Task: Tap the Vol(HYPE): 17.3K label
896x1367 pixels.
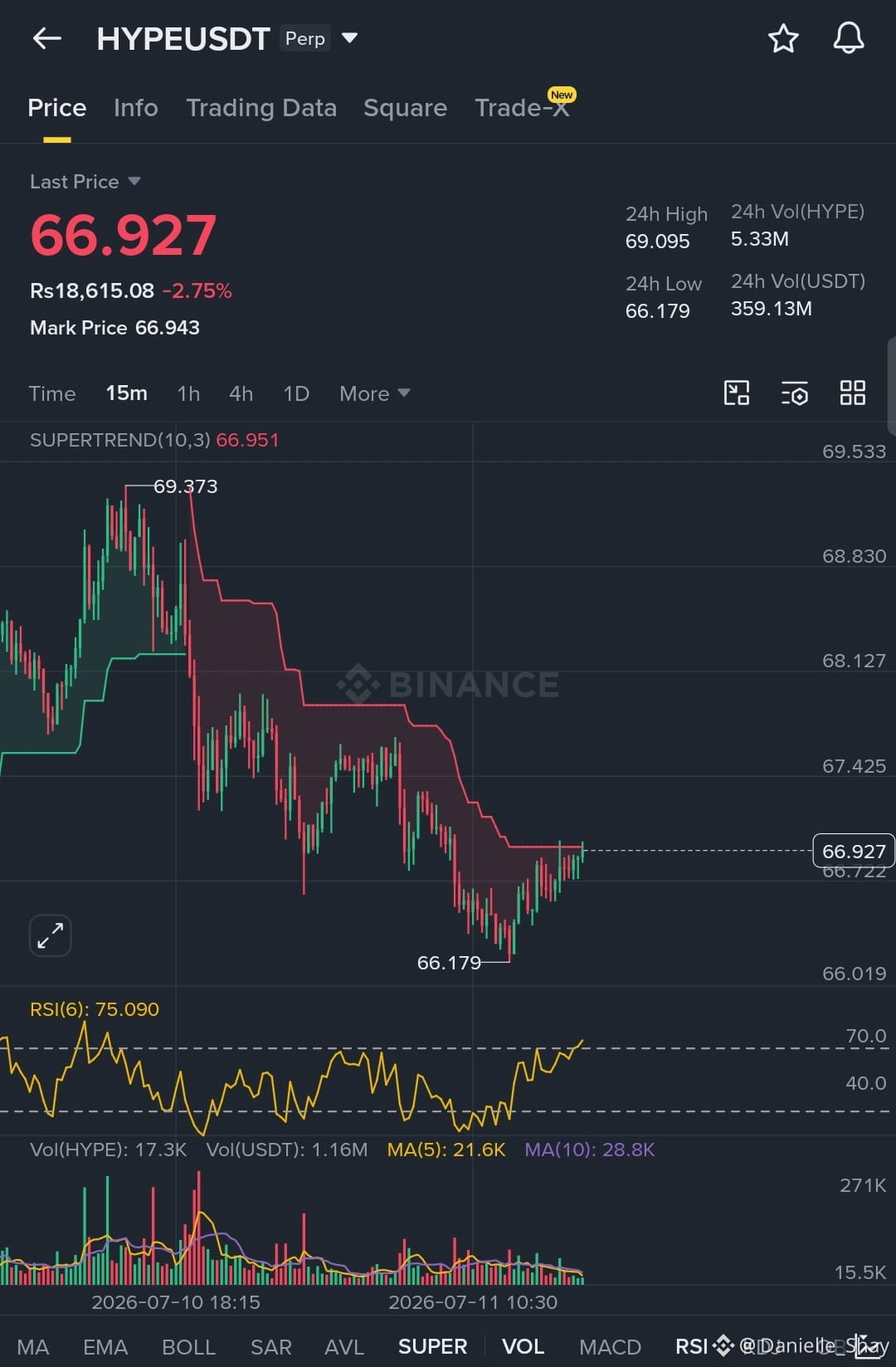Action: [109, 1150]
